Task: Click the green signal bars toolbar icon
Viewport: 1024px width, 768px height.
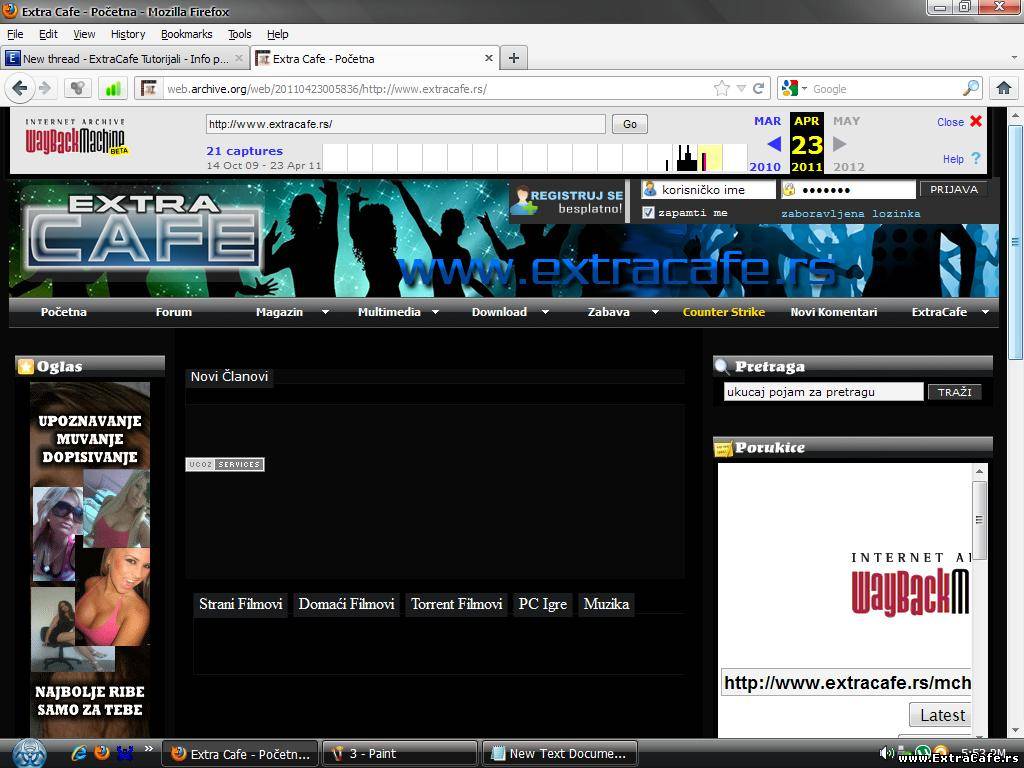Action: coord(113,88)
